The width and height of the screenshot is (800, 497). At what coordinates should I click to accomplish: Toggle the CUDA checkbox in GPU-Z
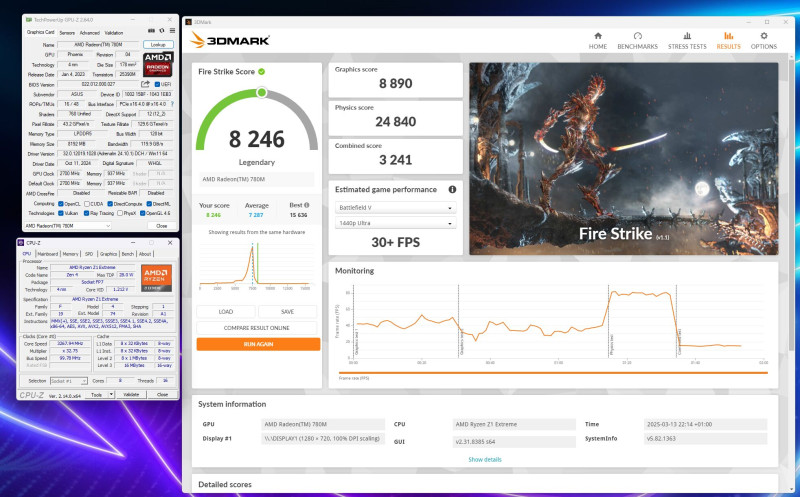87,204
